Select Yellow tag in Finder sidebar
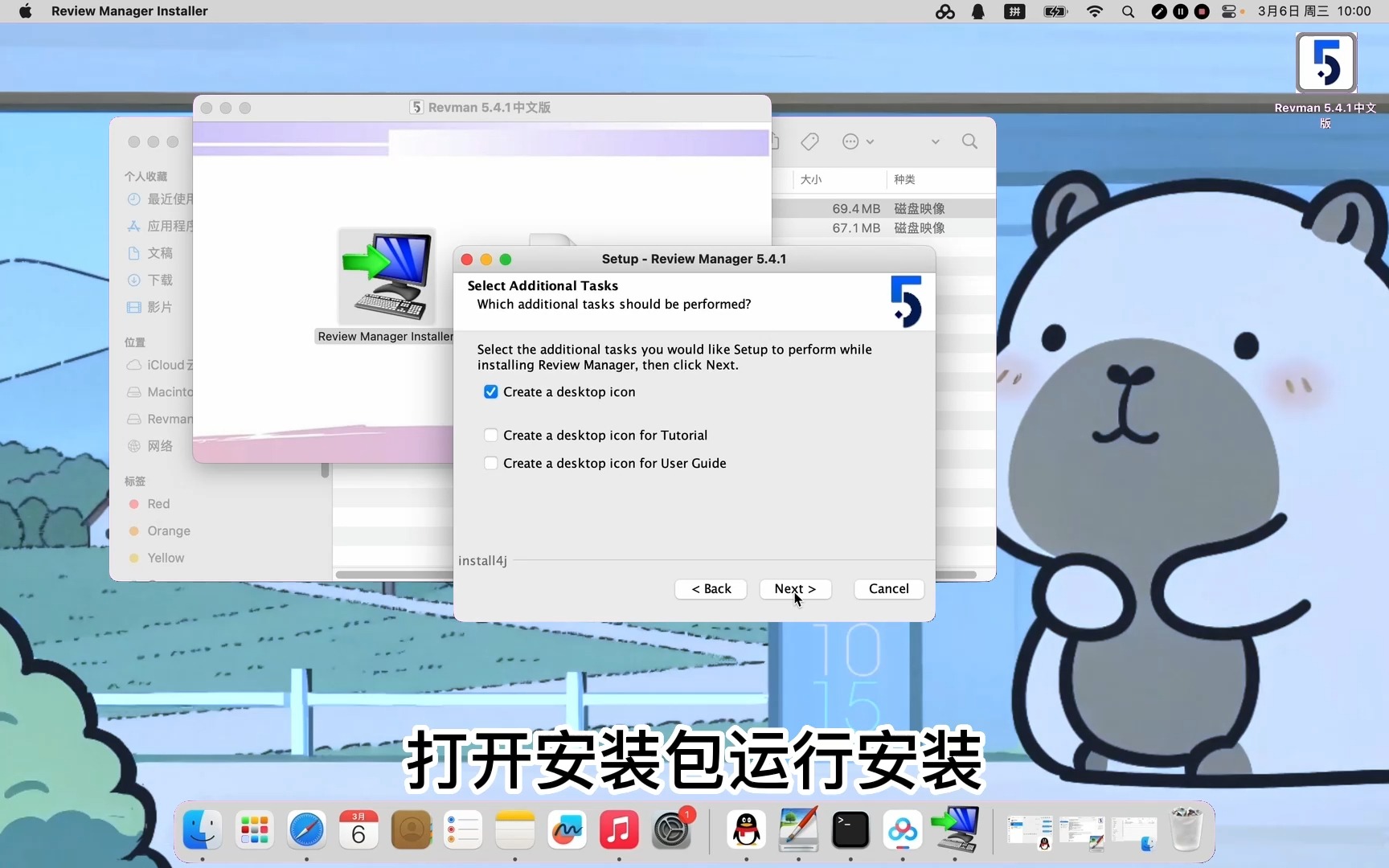The height and width of the screenshot is (868, 1389). click(157, 558)
